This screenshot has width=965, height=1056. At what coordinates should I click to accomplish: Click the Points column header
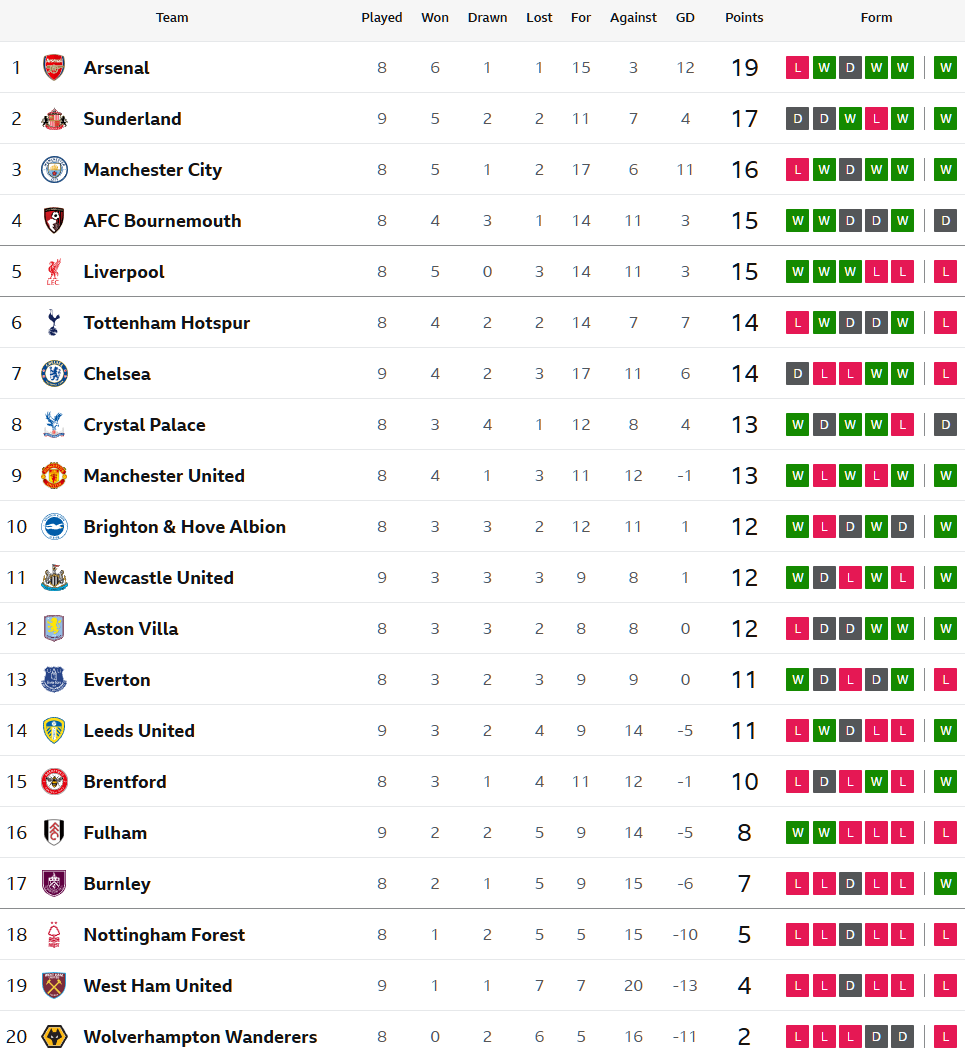coord(744,18)
